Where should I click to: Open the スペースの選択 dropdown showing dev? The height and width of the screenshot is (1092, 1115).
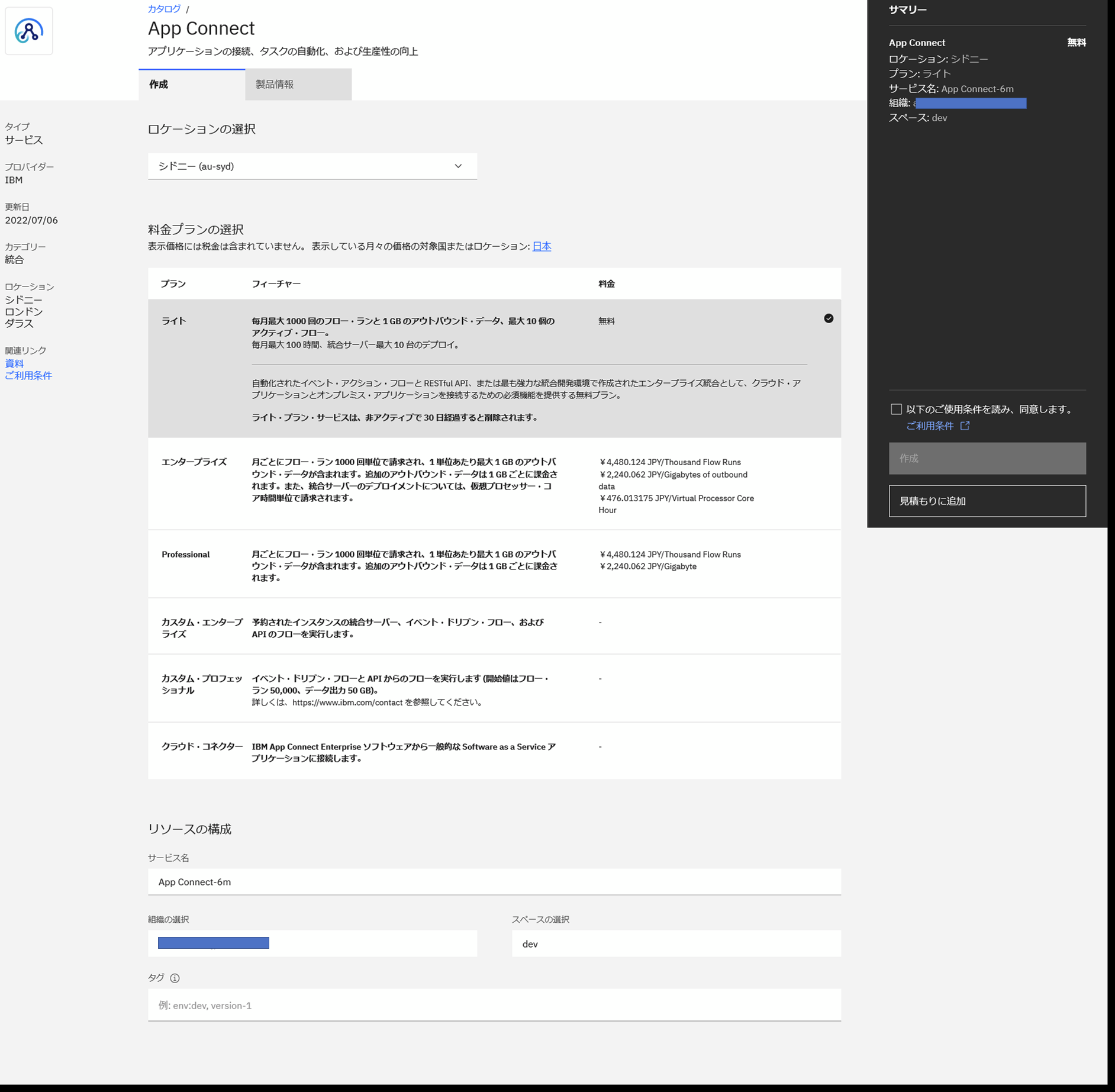[676, 943]
